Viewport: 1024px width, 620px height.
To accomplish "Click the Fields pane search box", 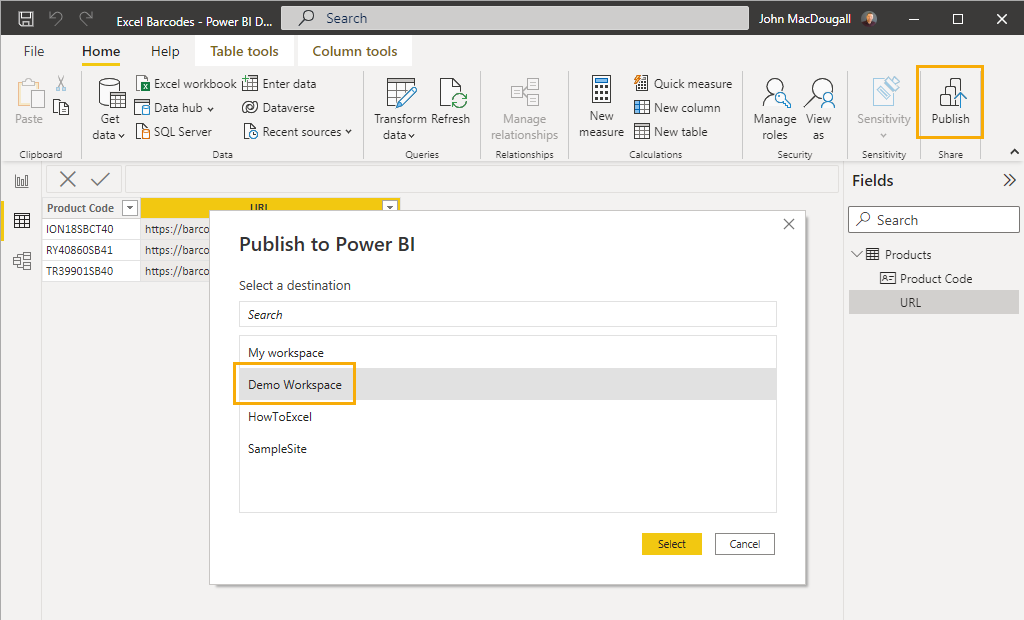I will pyautogui.click(x=934, y=220).
